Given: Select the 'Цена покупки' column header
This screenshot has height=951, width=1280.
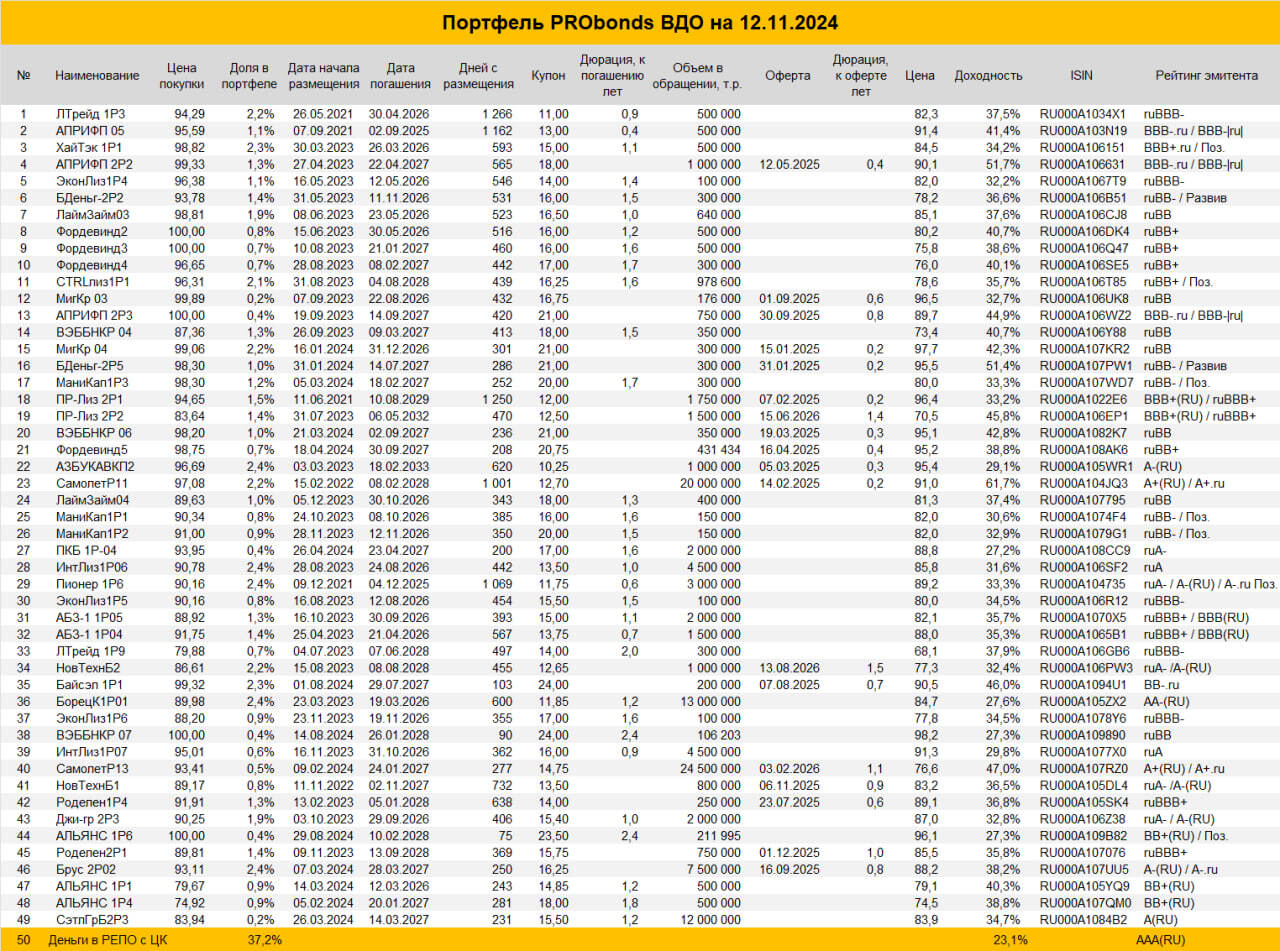Looking at the screenshot, I should (183, 76).
